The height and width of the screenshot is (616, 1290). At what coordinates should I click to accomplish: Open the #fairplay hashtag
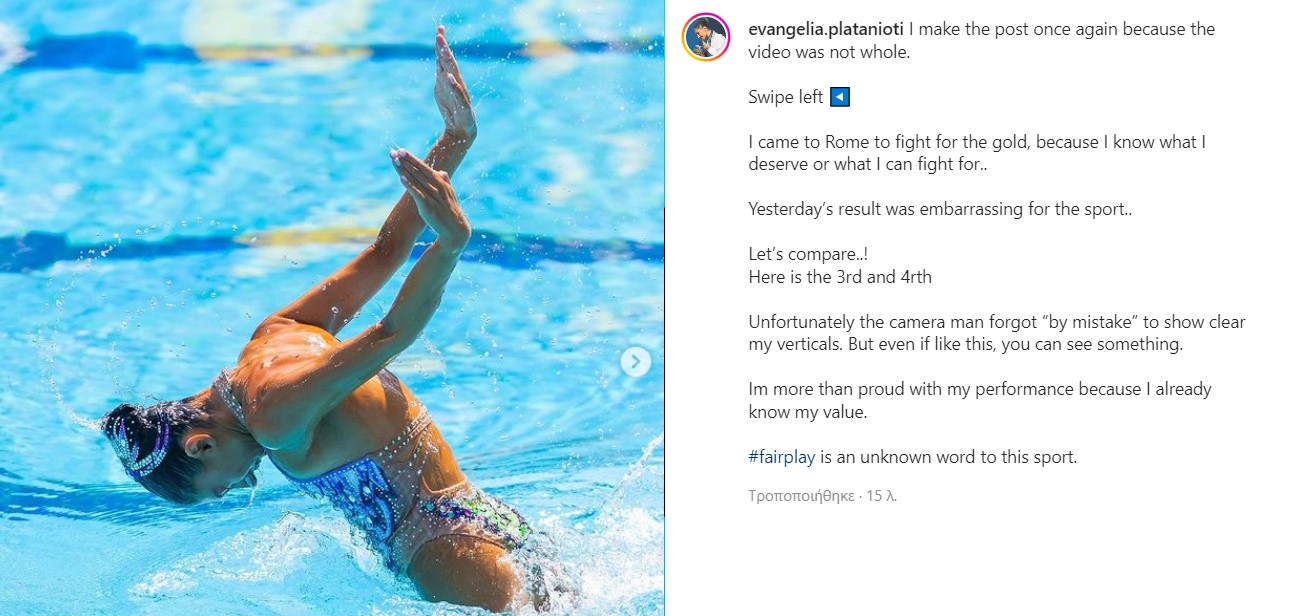coord(781,457)
